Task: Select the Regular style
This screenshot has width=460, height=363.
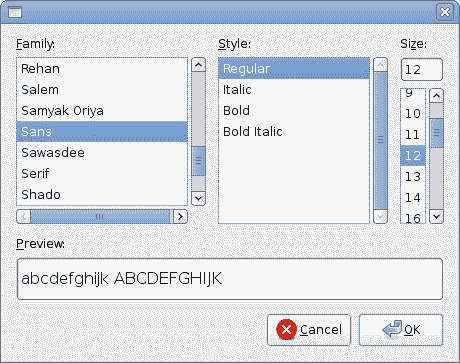Action: point(294,69)
